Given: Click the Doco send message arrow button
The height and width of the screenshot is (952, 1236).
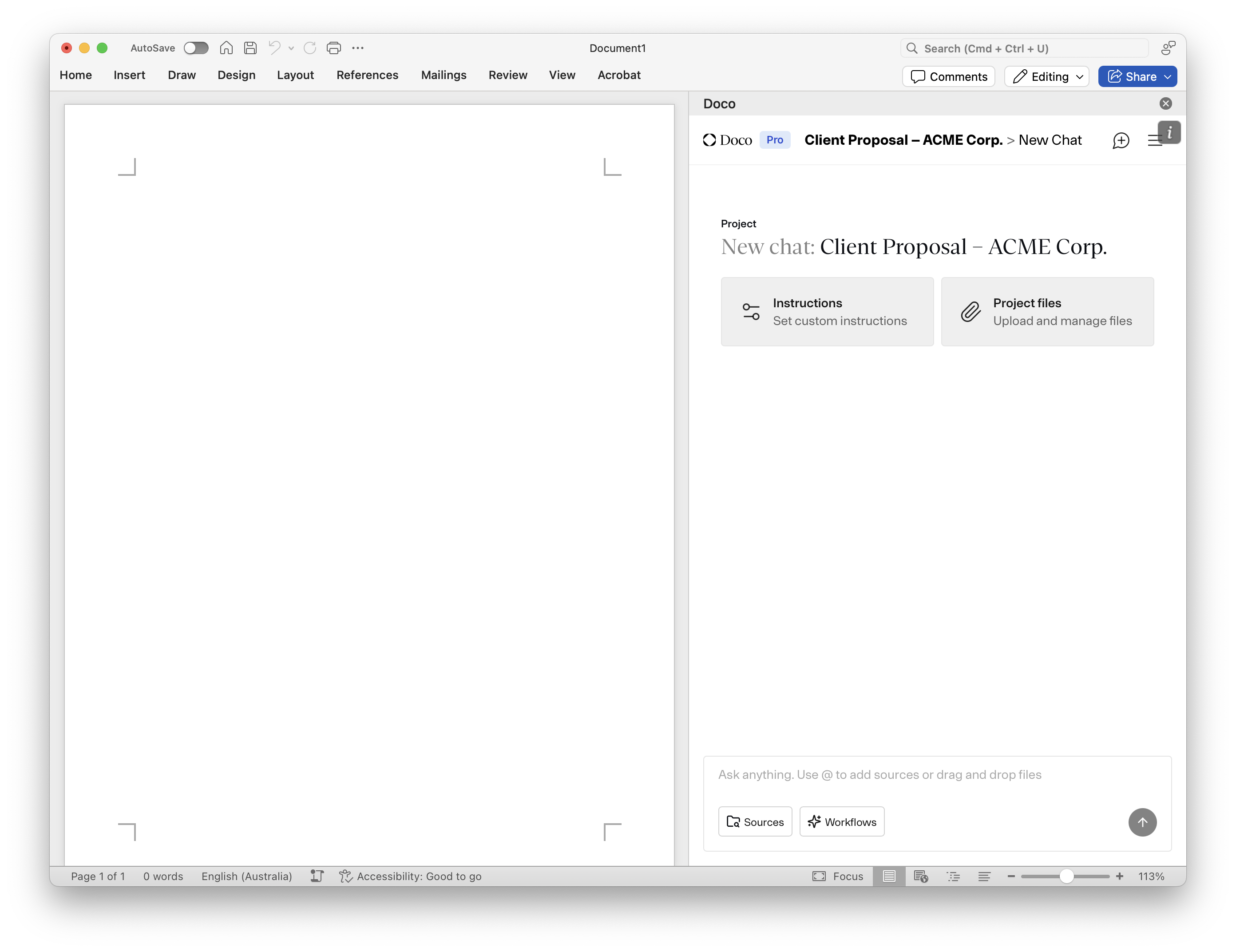Looking at the screenshot, I should pyautogui.click(x=1143, y=822).
